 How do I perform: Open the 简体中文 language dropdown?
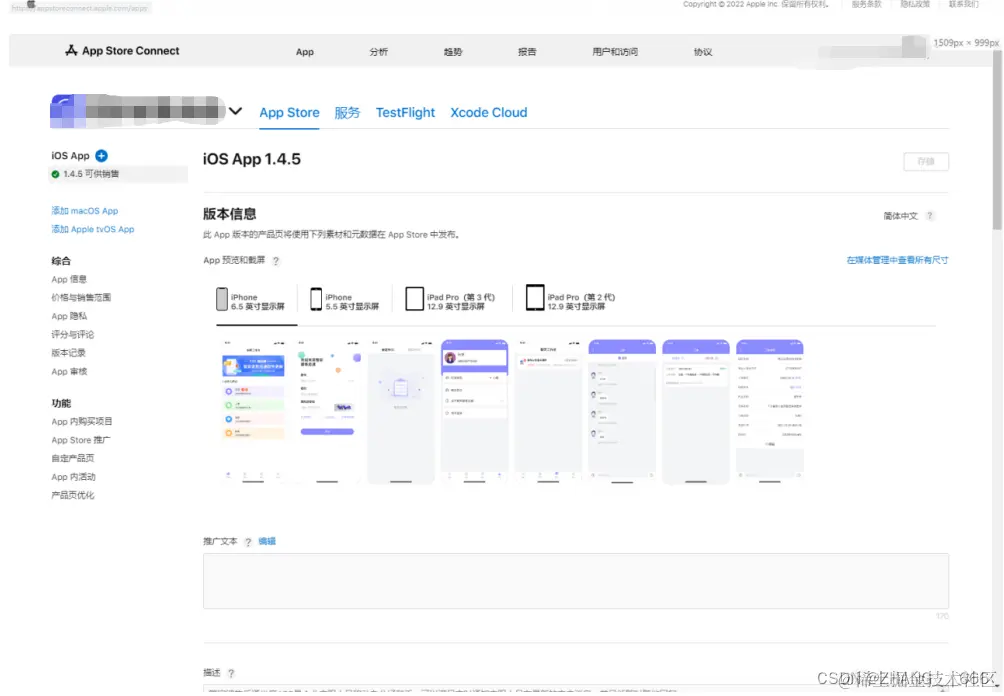tap(900, 216)
